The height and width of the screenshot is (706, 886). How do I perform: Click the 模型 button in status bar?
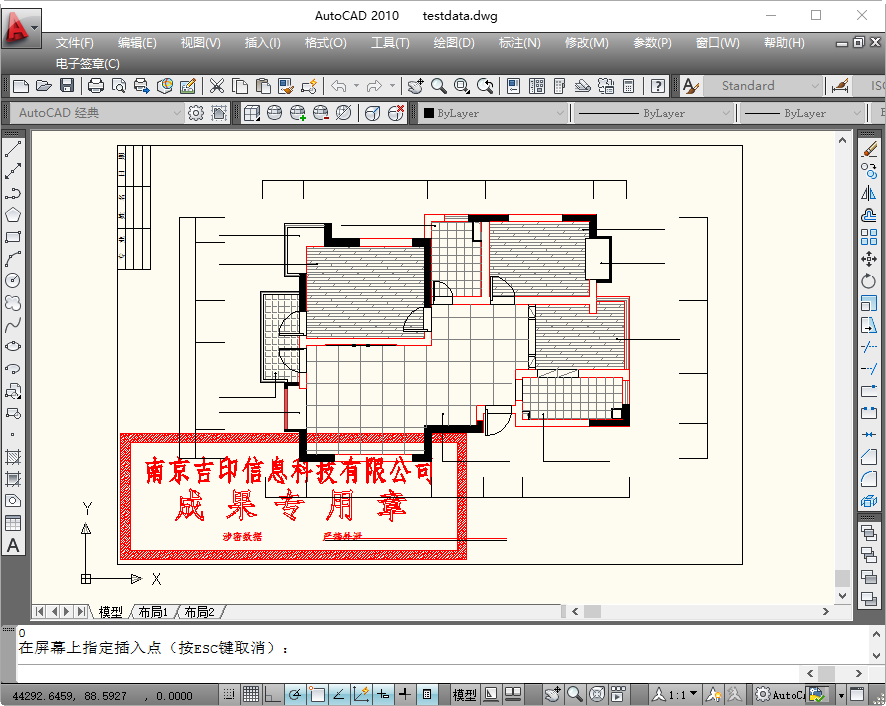pyautogui.click(x=464, y=695)
